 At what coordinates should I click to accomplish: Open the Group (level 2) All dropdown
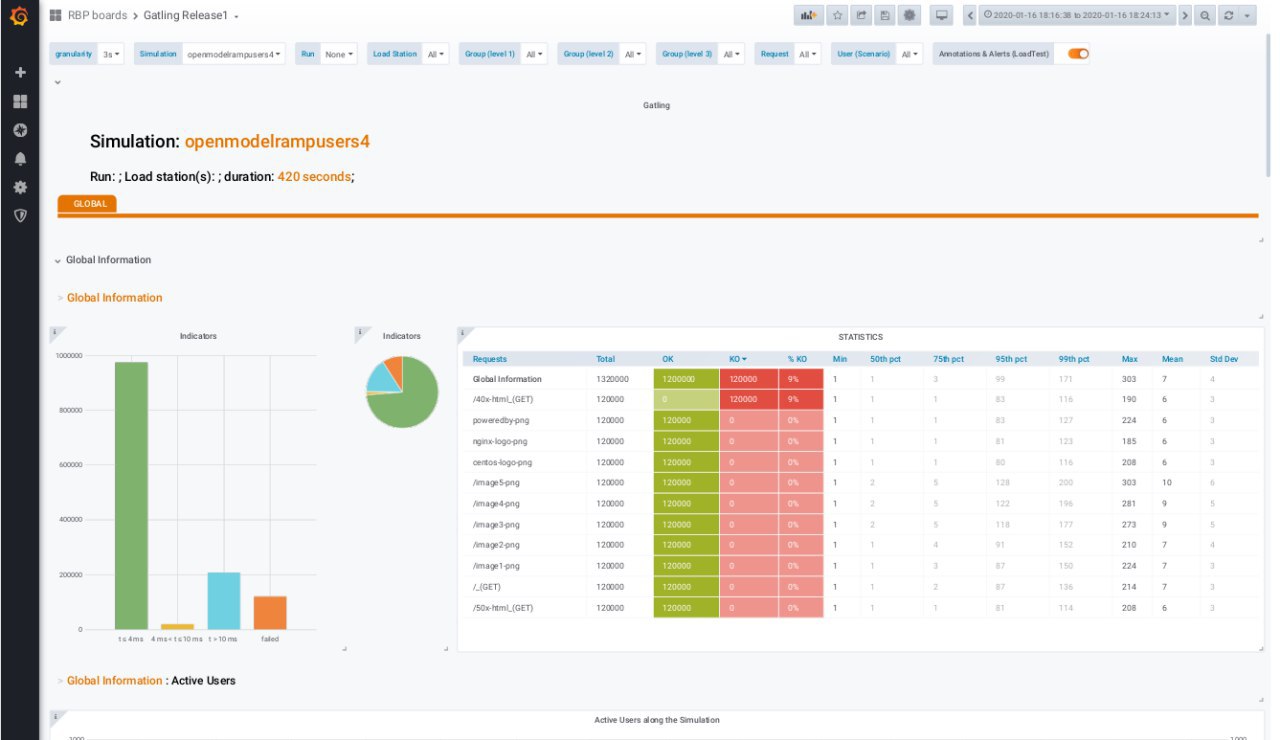click(632, 54)
